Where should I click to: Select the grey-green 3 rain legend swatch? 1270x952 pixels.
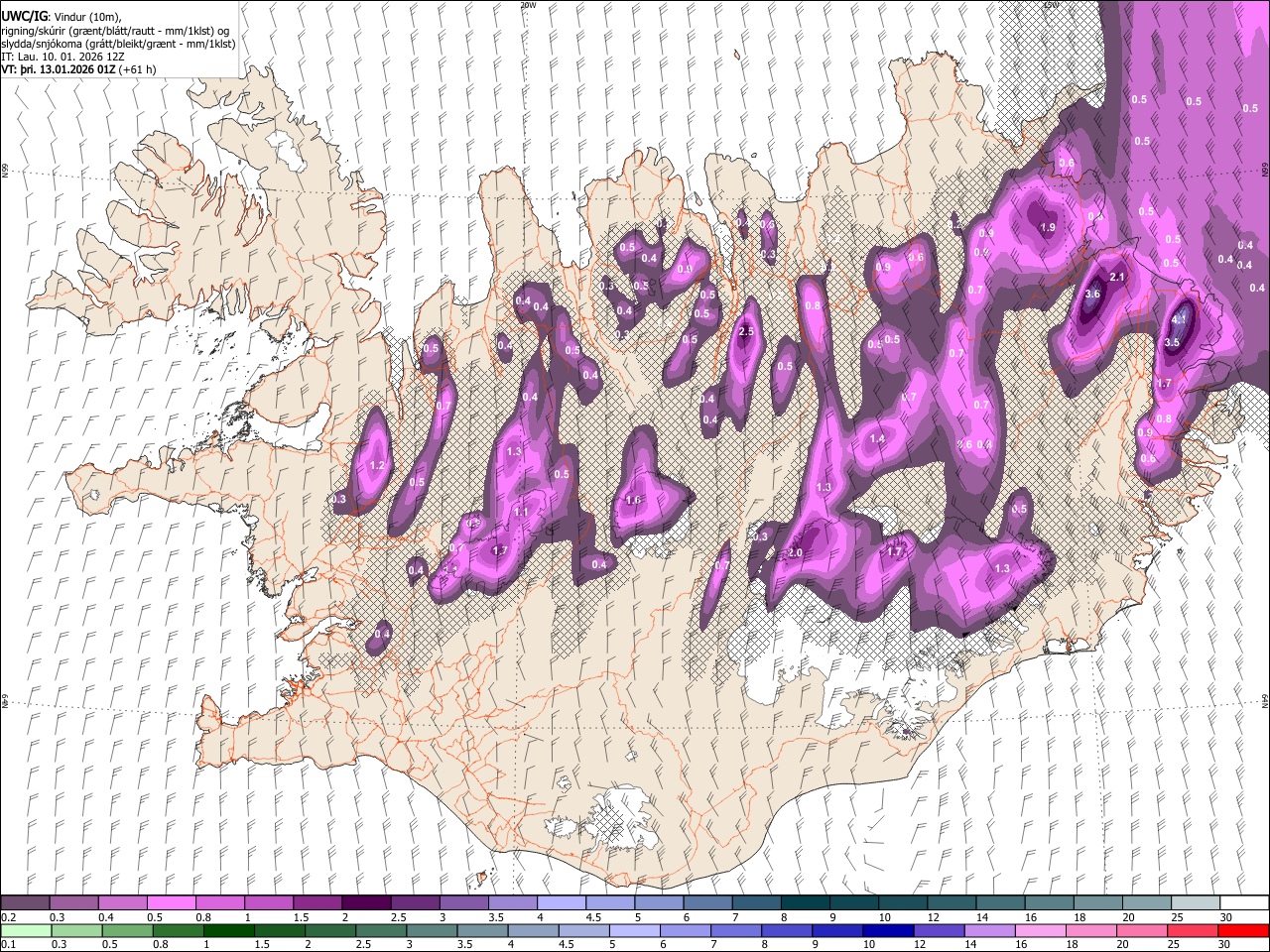point(432,930)
